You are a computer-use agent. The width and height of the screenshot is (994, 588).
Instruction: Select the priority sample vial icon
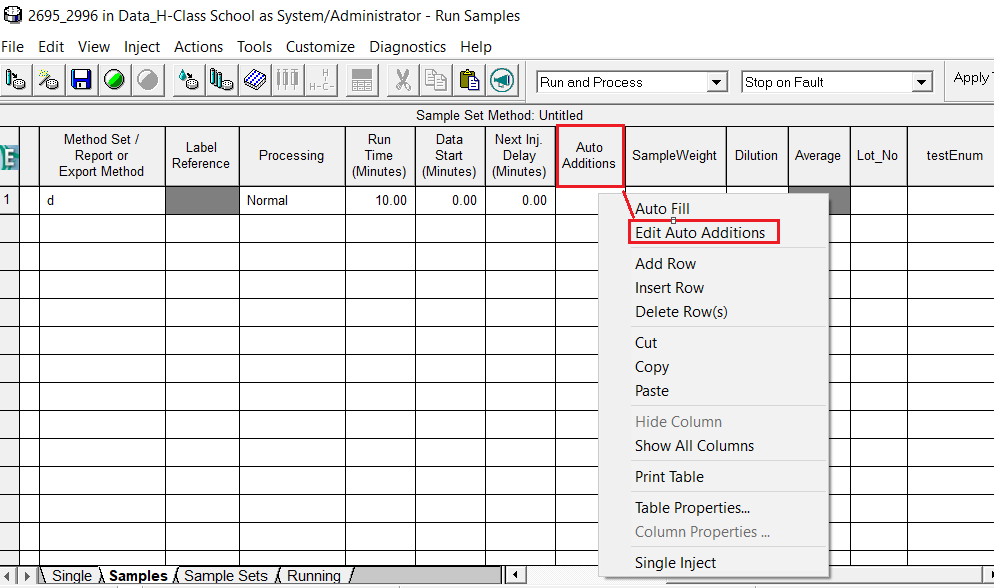(187, 80)
